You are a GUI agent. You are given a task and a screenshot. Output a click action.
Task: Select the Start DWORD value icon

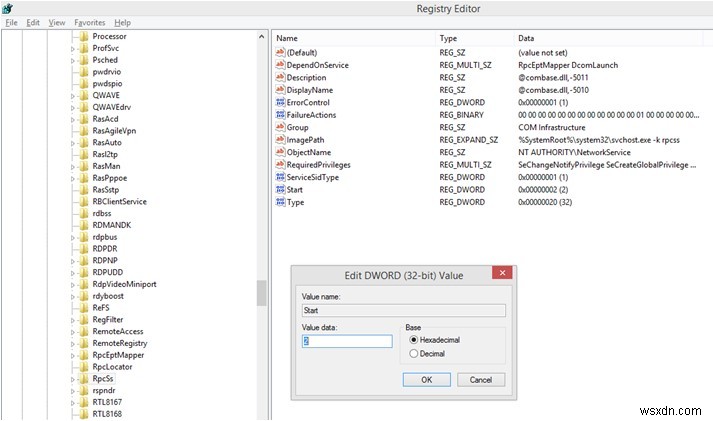[280, 189]
